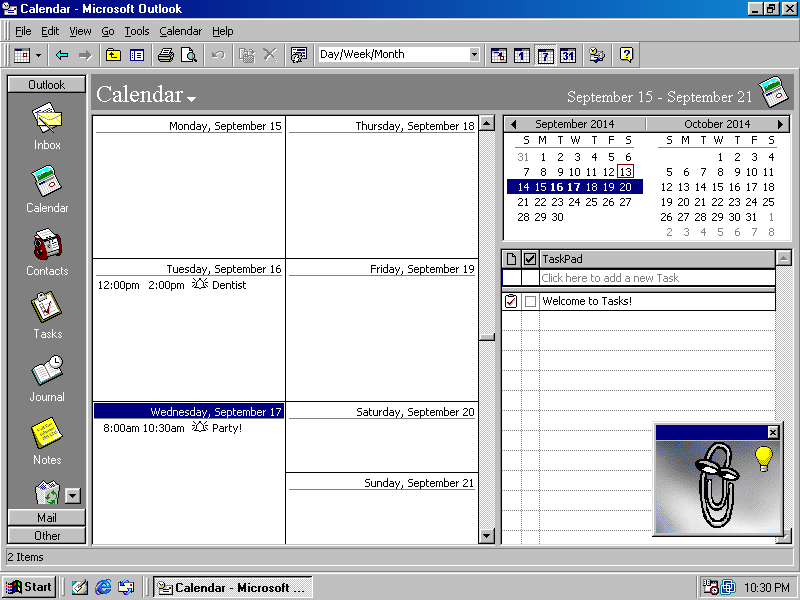Click the Print Preview toolbar icon
The width and height of the screenshot is (800, 600).
(189, 55)
